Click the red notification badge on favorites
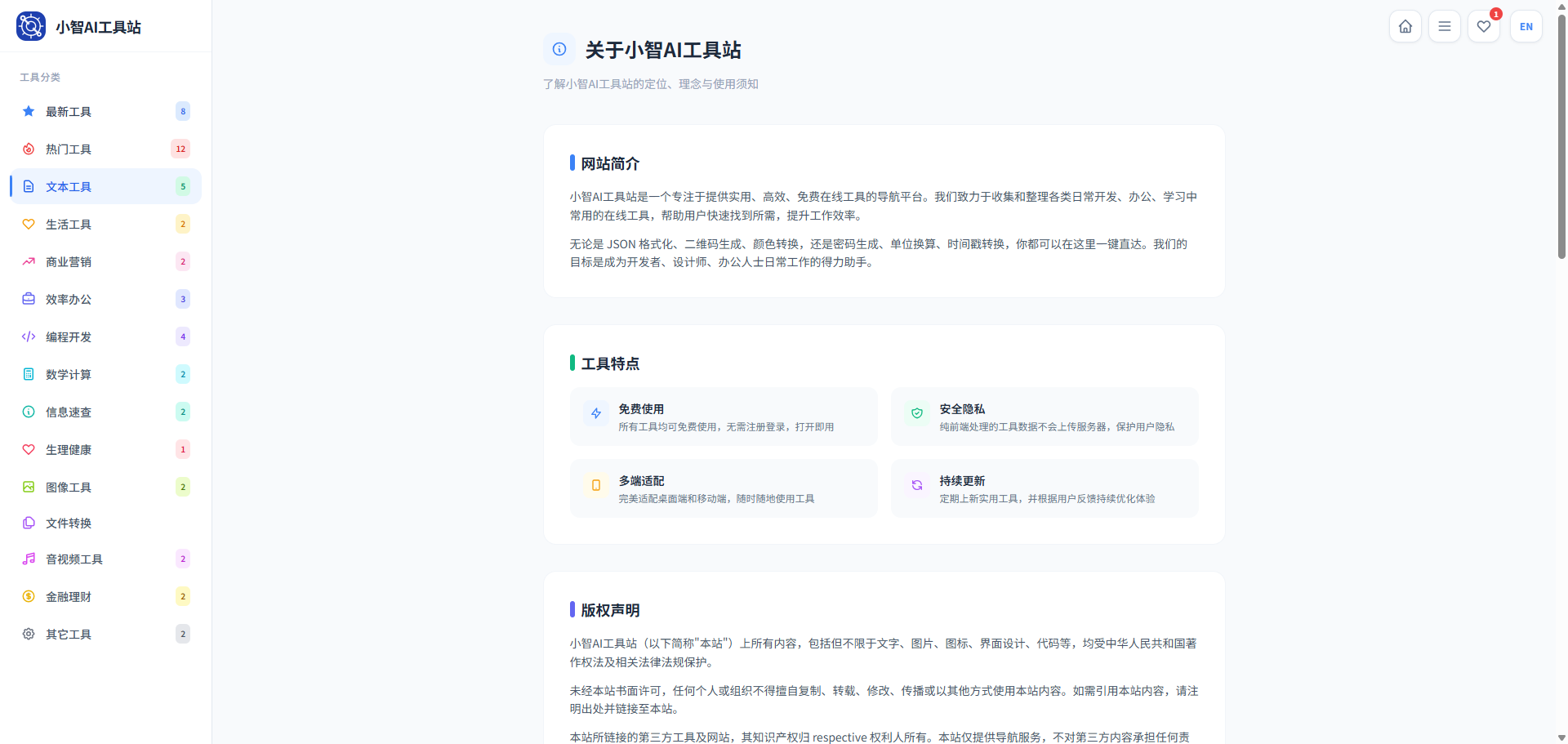The width and height of the screenshot is (1568, 744). click(x=1496, y=14)
